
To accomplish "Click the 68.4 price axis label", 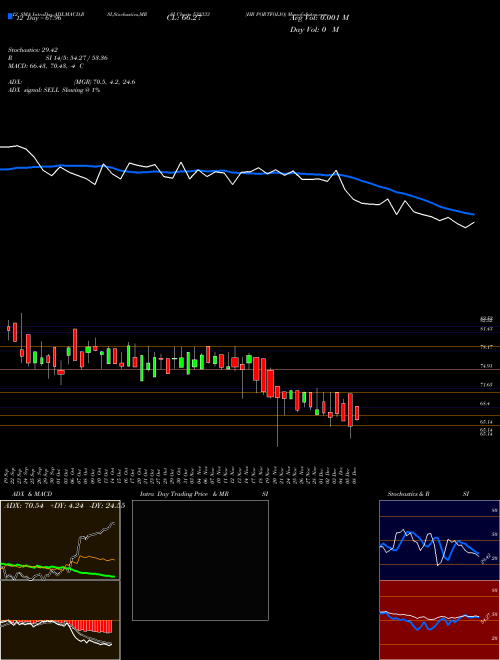I will pyautogui.click(x=484, y=403).
